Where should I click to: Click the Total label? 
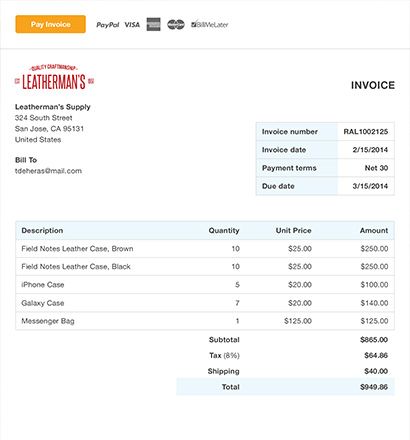pos(231,387)
